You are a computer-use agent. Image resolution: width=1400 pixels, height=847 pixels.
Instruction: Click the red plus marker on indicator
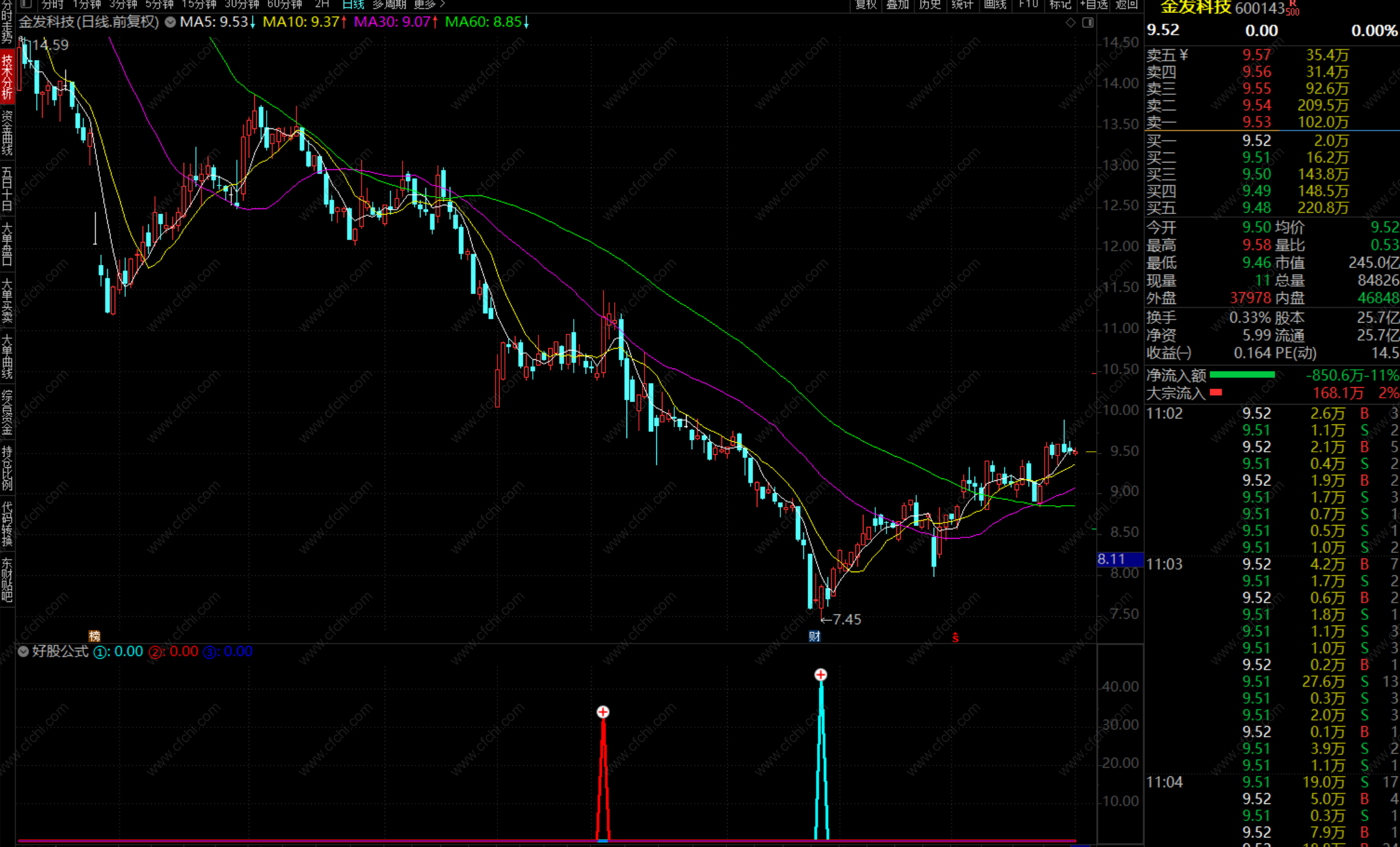tap(603, 712)
